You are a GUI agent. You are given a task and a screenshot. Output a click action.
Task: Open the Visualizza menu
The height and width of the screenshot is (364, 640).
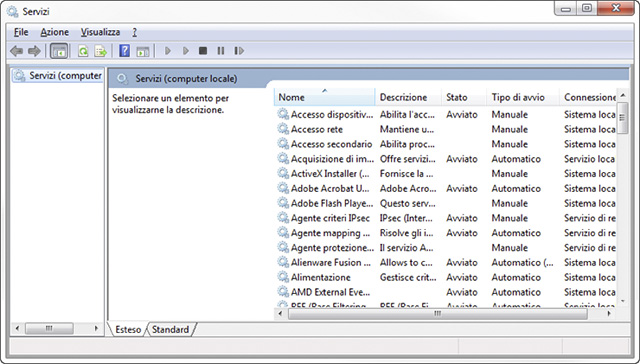100,32
